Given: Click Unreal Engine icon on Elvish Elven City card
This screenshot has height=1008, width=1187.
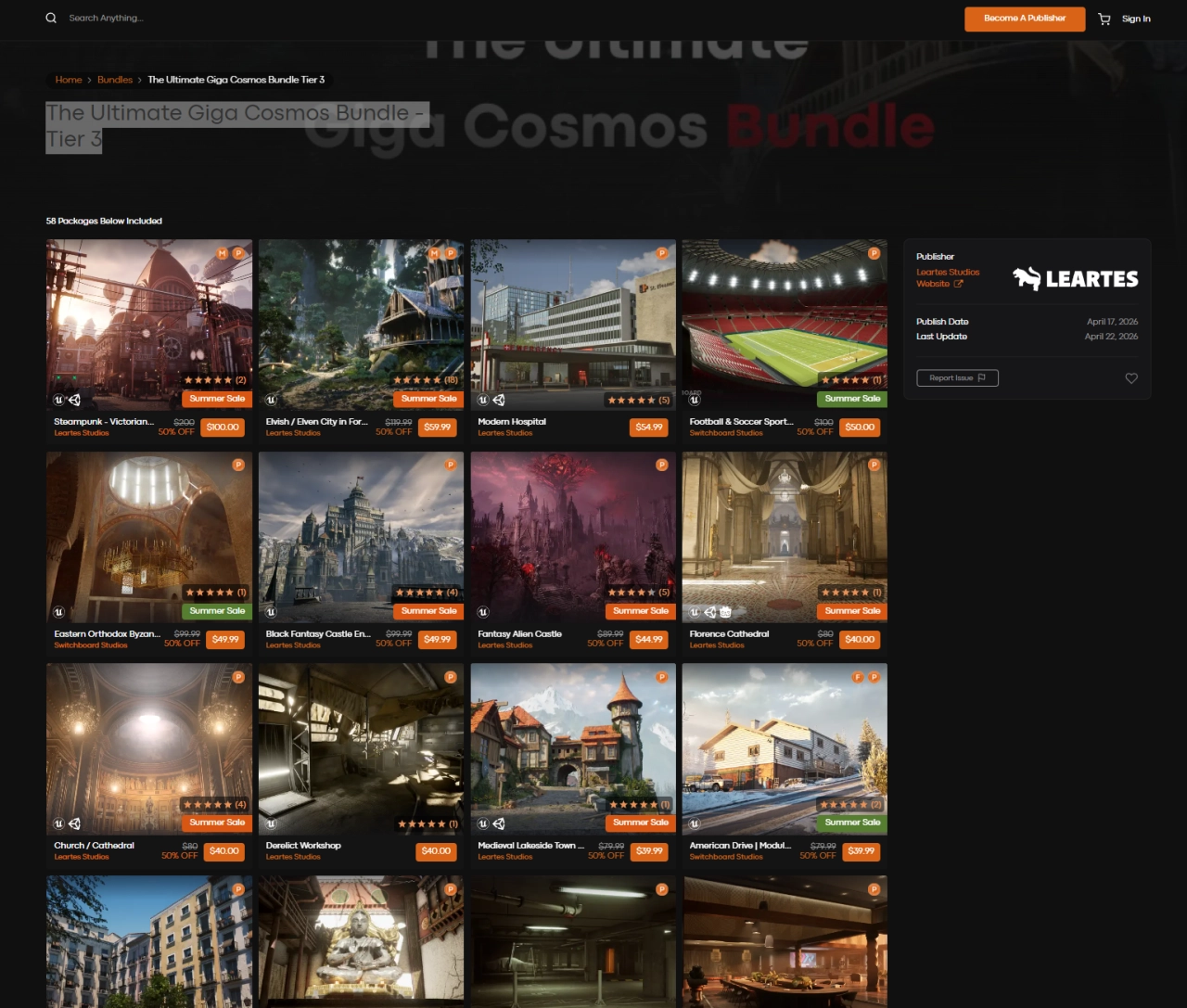Looking at the screenshot, I should coord(271,401).
